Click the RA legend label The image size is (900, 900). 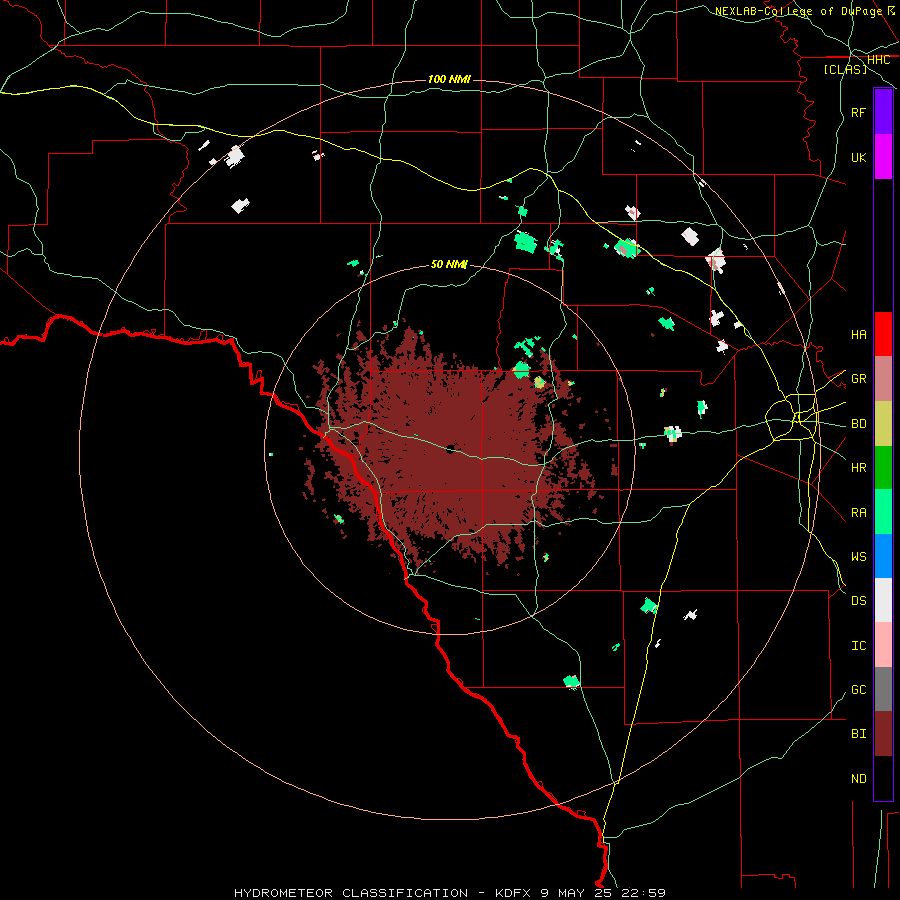pyautogui.click(x=858, y=512)
